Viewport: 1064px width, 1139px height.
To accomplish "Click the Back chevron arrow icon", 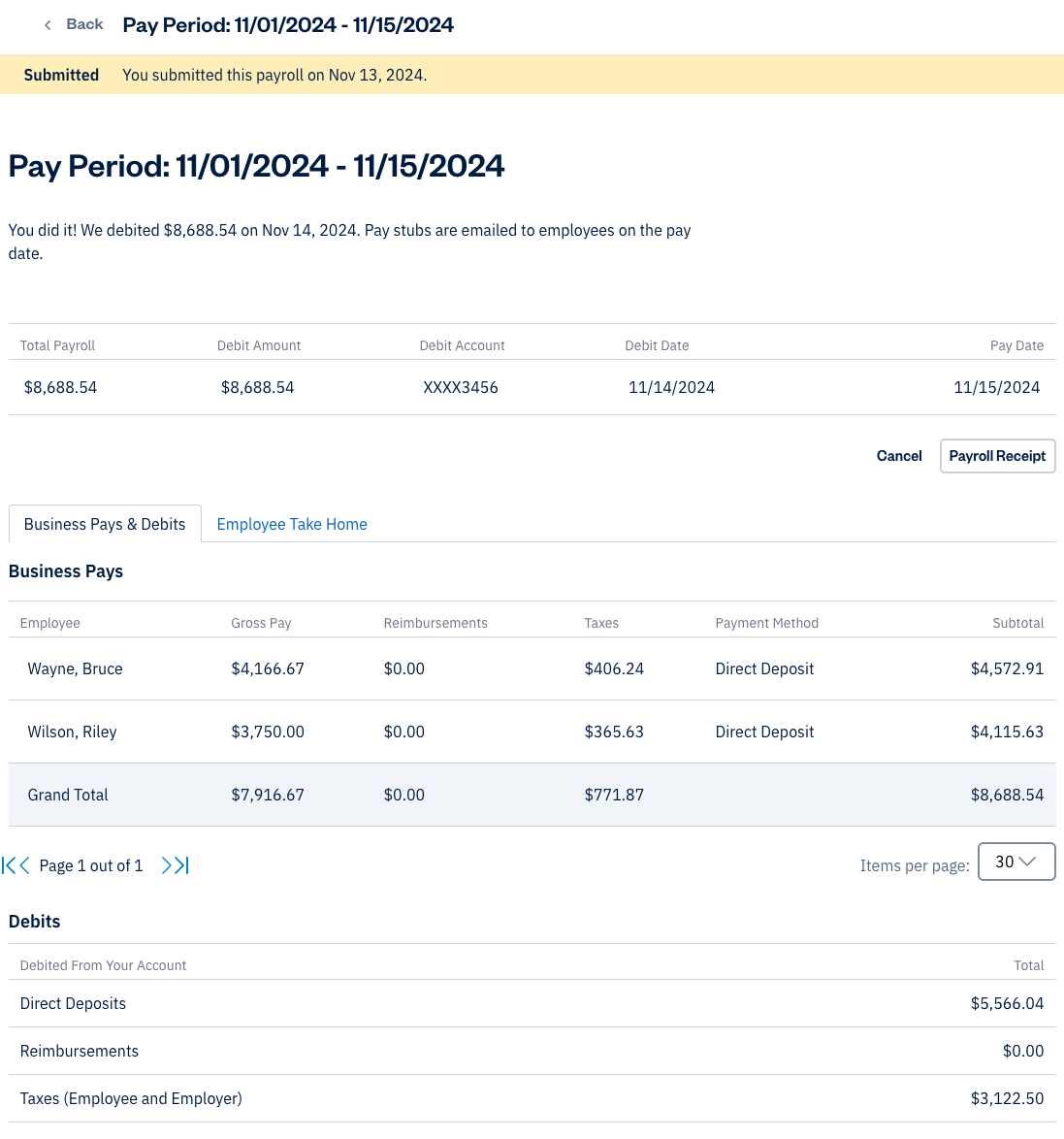I will point(48,25).
